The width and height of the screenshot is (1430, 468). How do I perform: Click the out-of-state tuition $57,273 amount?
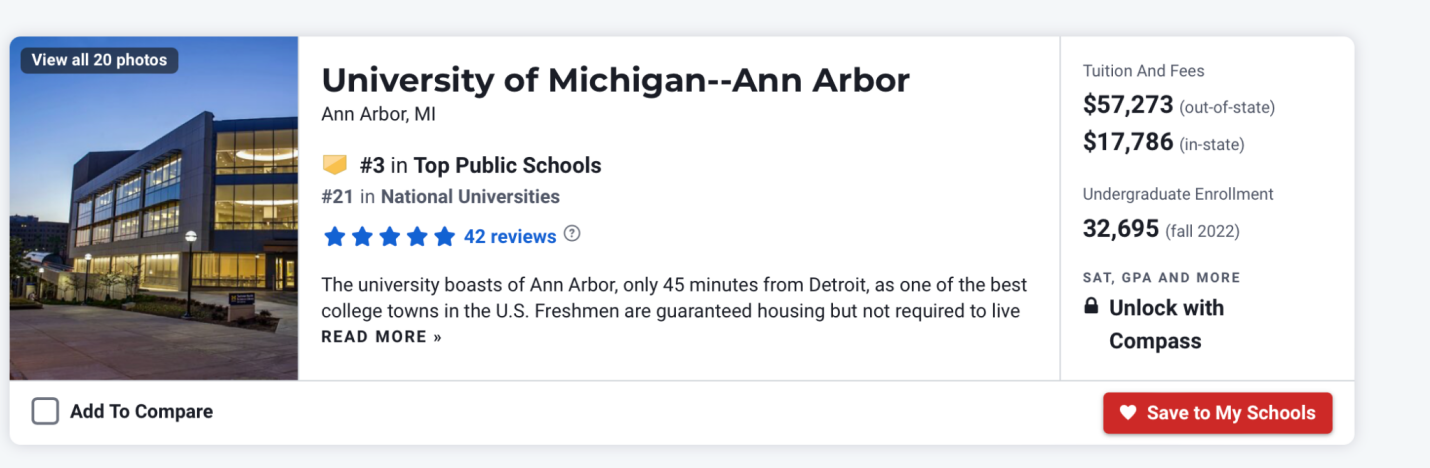tap(1128, 105)
